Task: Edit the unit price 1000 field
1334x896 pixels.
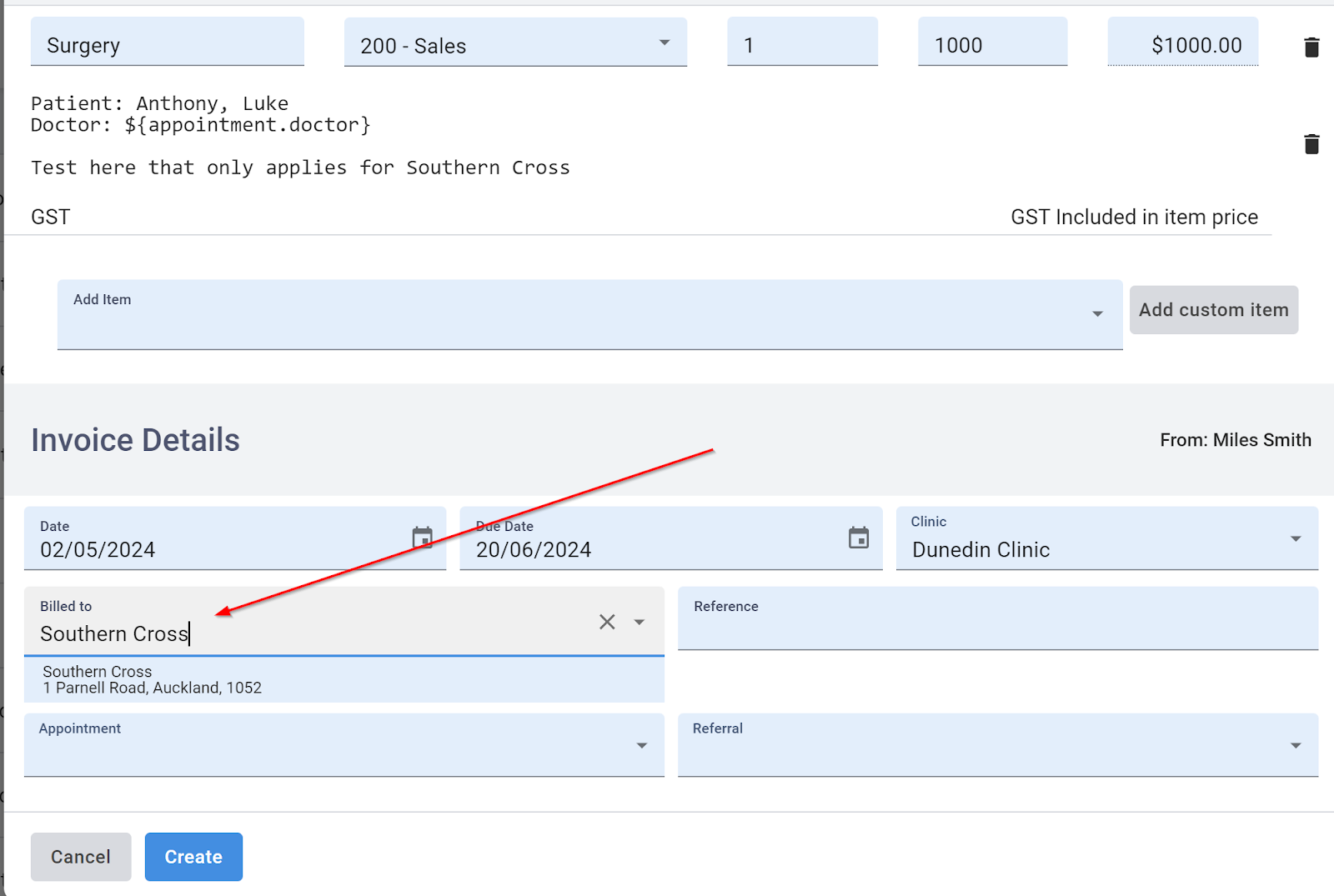Action: point(991,43)
